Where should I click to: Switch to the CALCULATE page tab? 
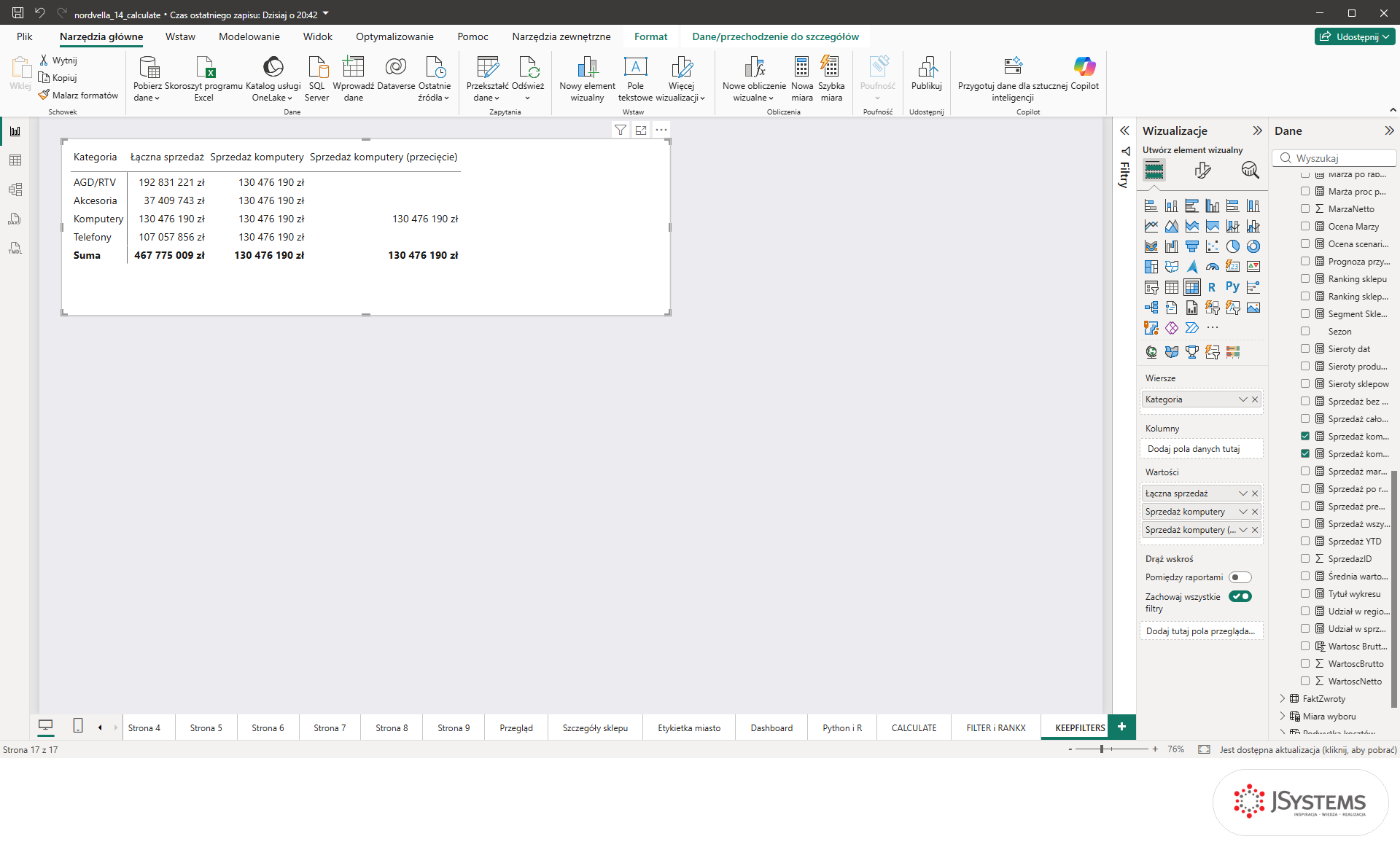[x=914, y=727]
